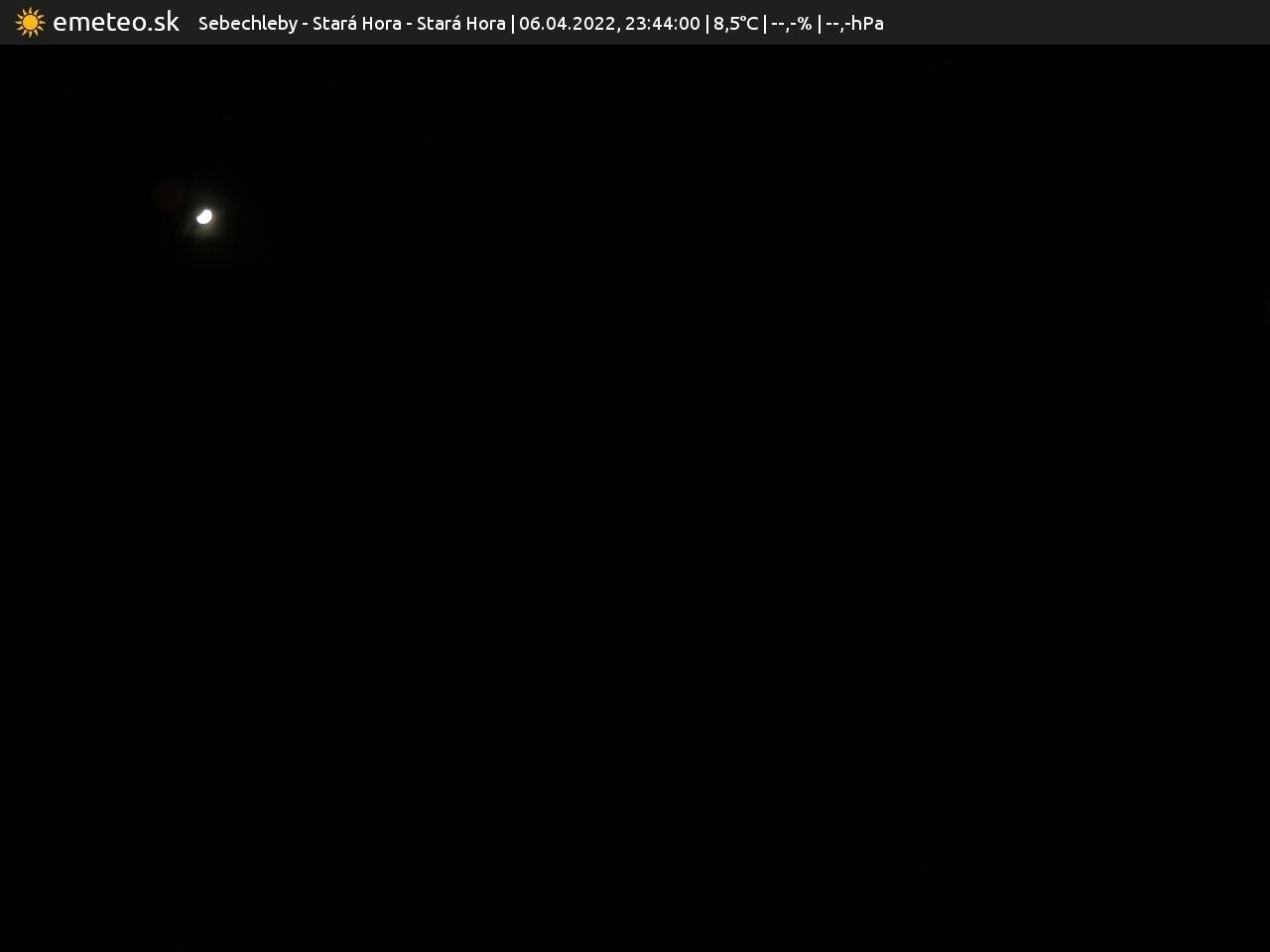The height and width of the screenshot is (952, 1270).
Task: Click the separator bar before the date
Action: [512, 23]
